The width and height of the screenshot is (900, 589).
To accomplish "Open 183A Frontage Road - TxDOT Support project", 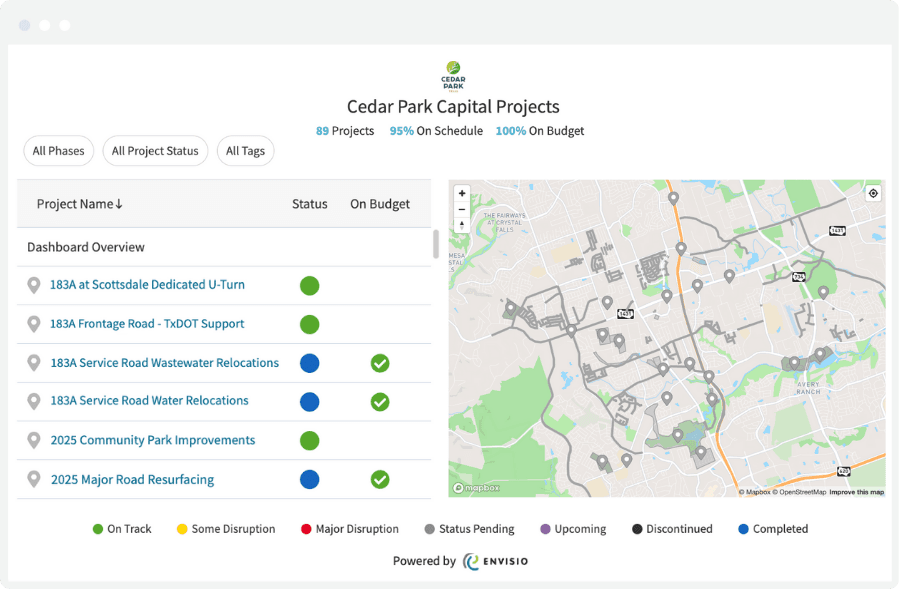I will pos(147,324).
